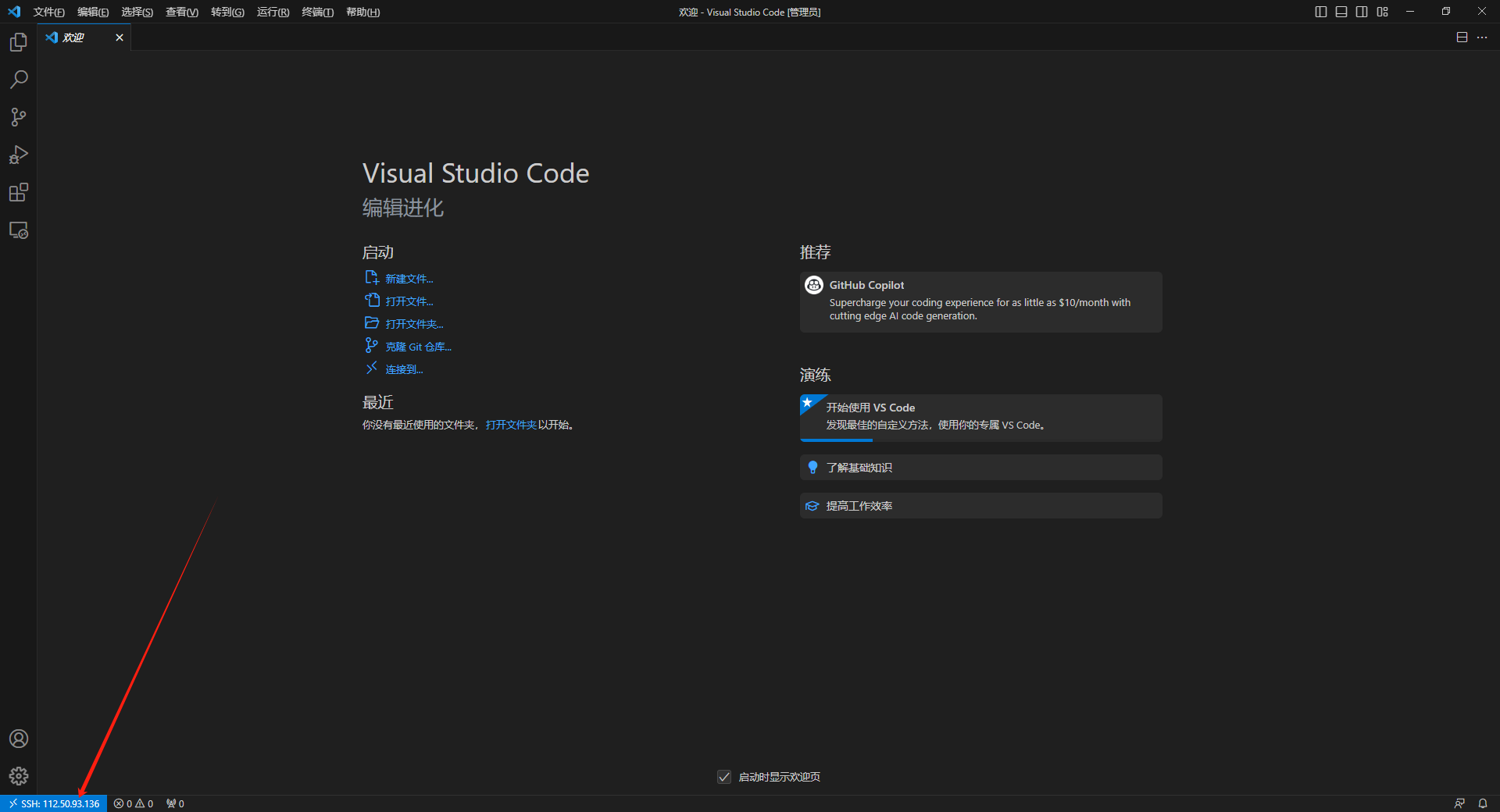
Task: Open the customize layout dropdown
Action: coord(1382,12)
